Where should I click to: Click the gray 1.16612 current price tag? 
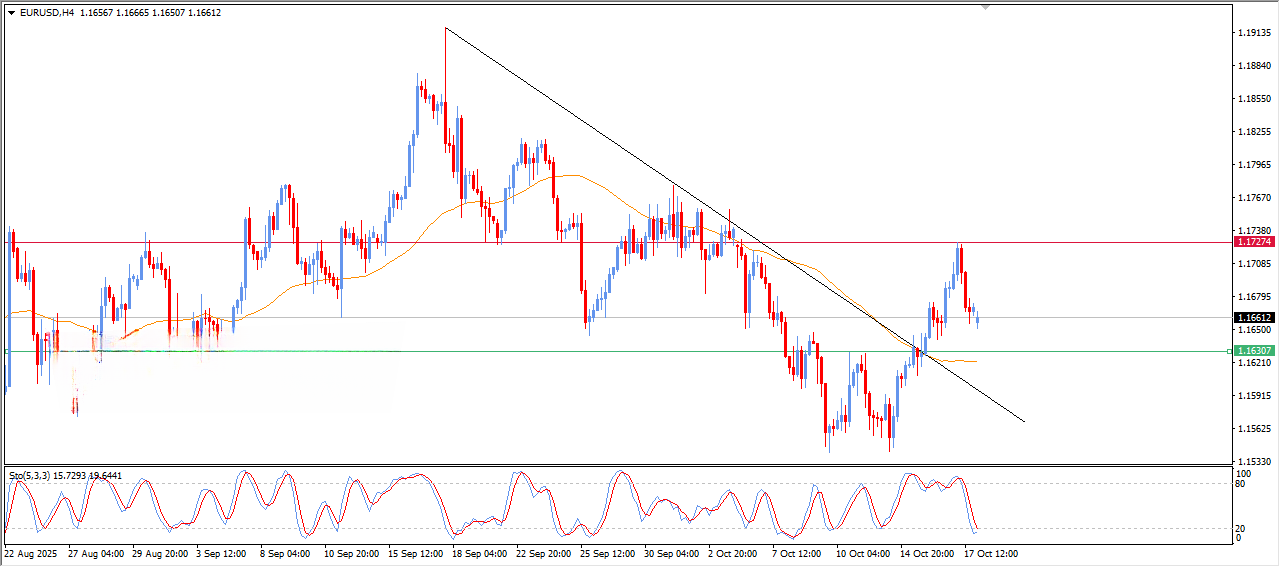(x=1254, y=318)
